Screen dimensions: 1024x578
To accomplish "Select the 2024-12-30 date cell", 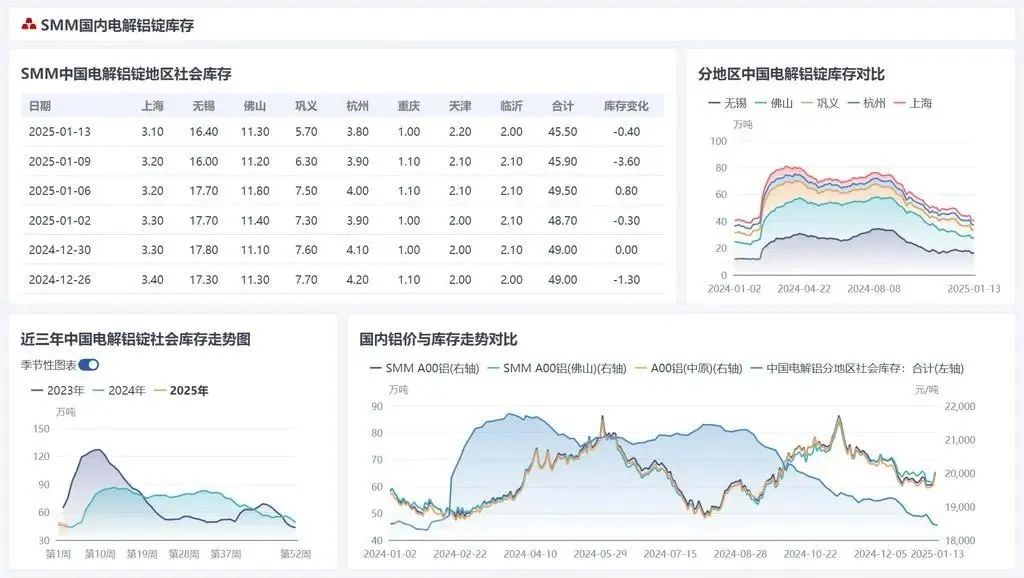I will pos(59,249).
